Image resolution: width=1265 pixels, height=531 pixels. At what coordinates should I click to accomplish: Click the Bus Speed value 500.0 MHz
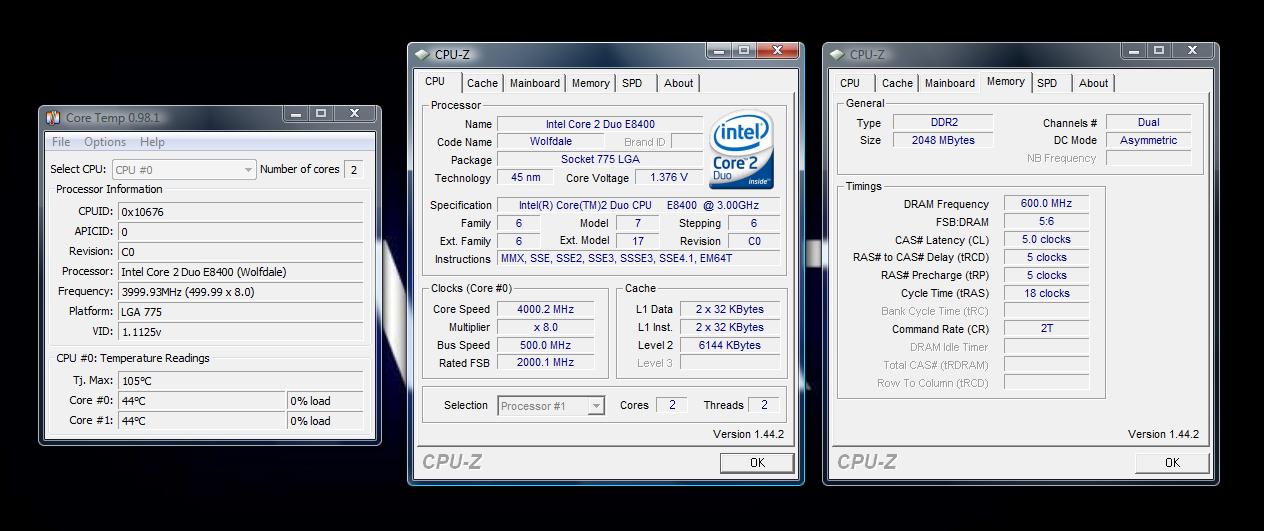[545, 346]
